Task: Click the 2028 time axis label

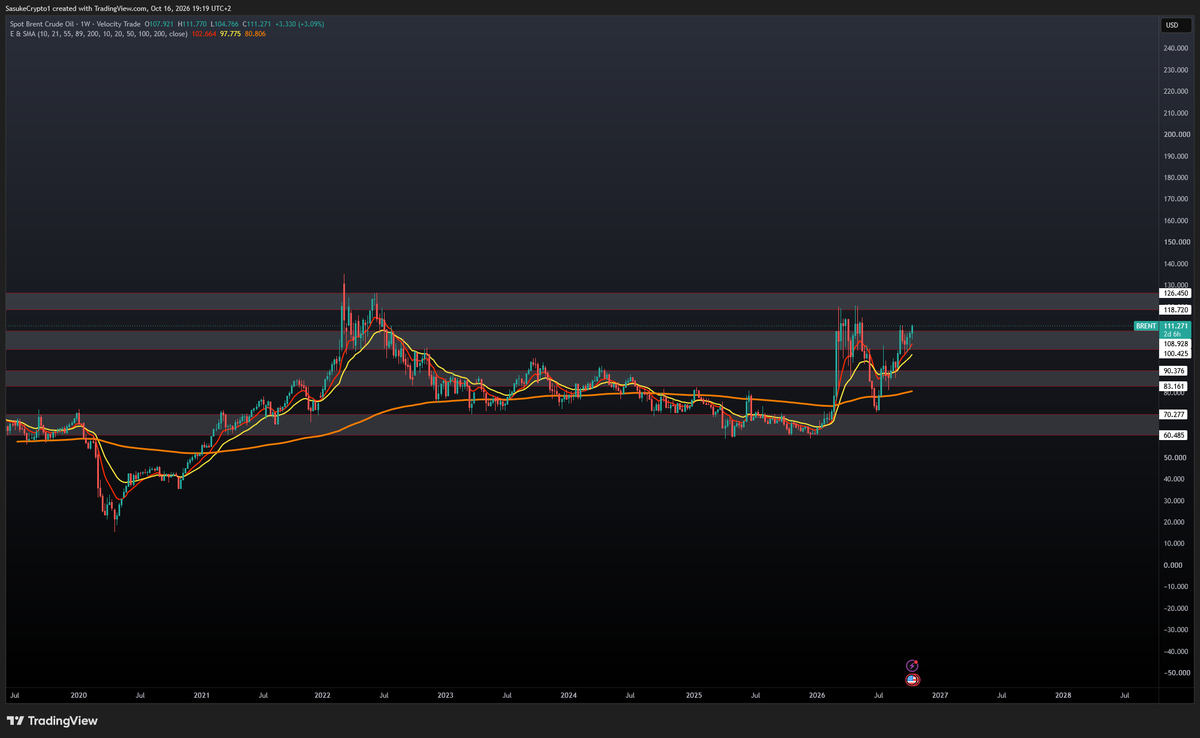Action: (1063, 694)
